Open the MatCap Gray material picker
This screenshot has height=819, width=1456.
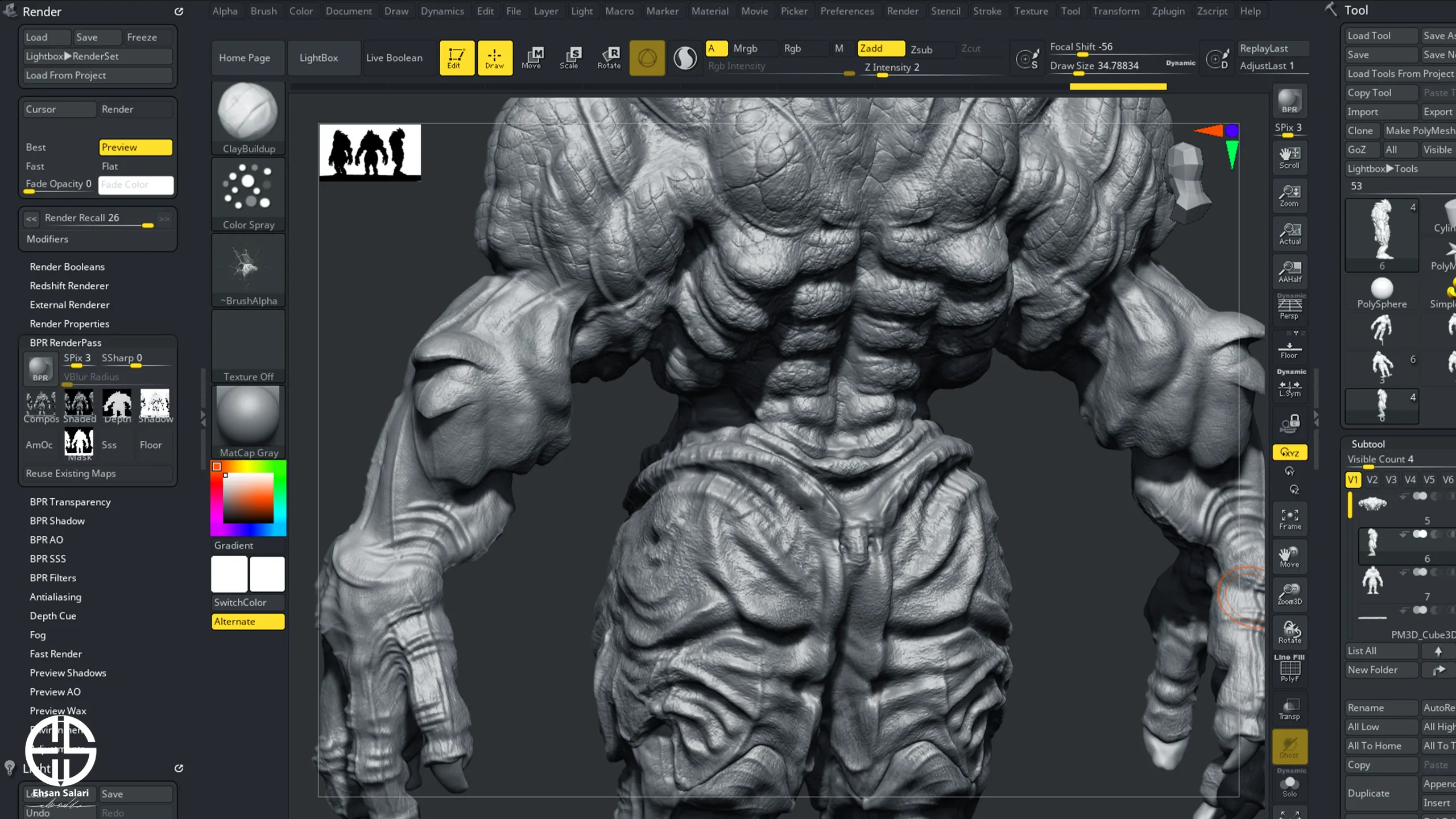point(248,422)
